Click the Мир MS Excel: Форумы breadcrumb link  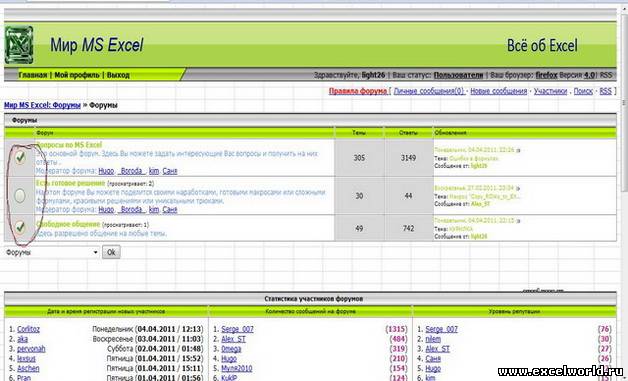42,105
